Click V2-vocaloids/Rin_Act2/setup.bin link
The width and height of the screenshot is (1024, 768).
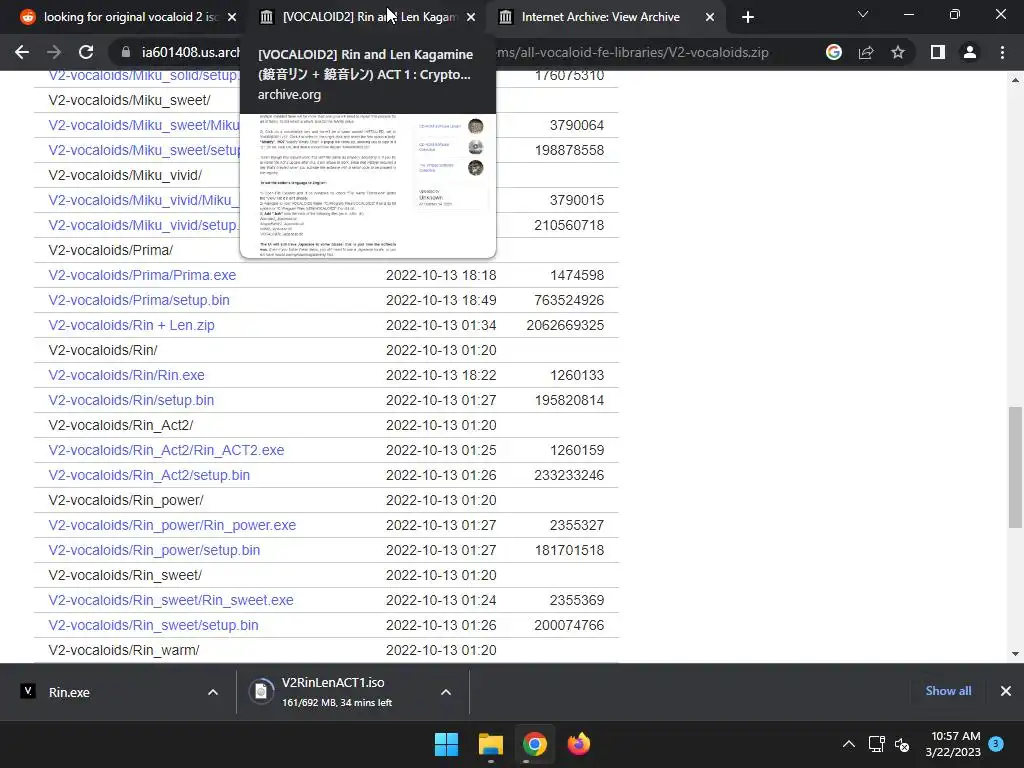coord(149,475)
